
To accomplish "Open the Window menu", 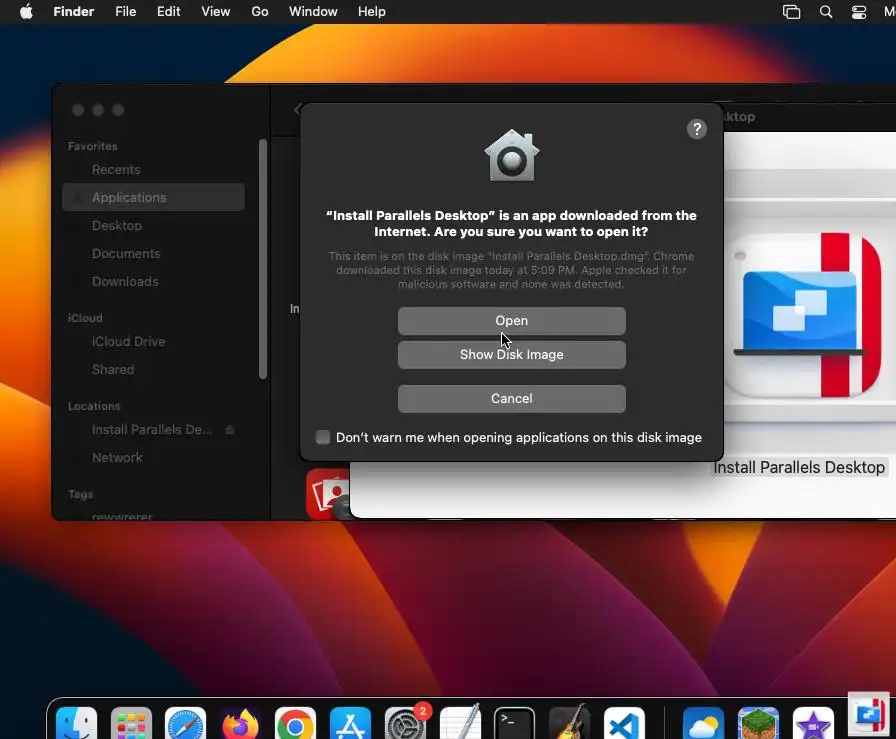I will coord(313,11).
